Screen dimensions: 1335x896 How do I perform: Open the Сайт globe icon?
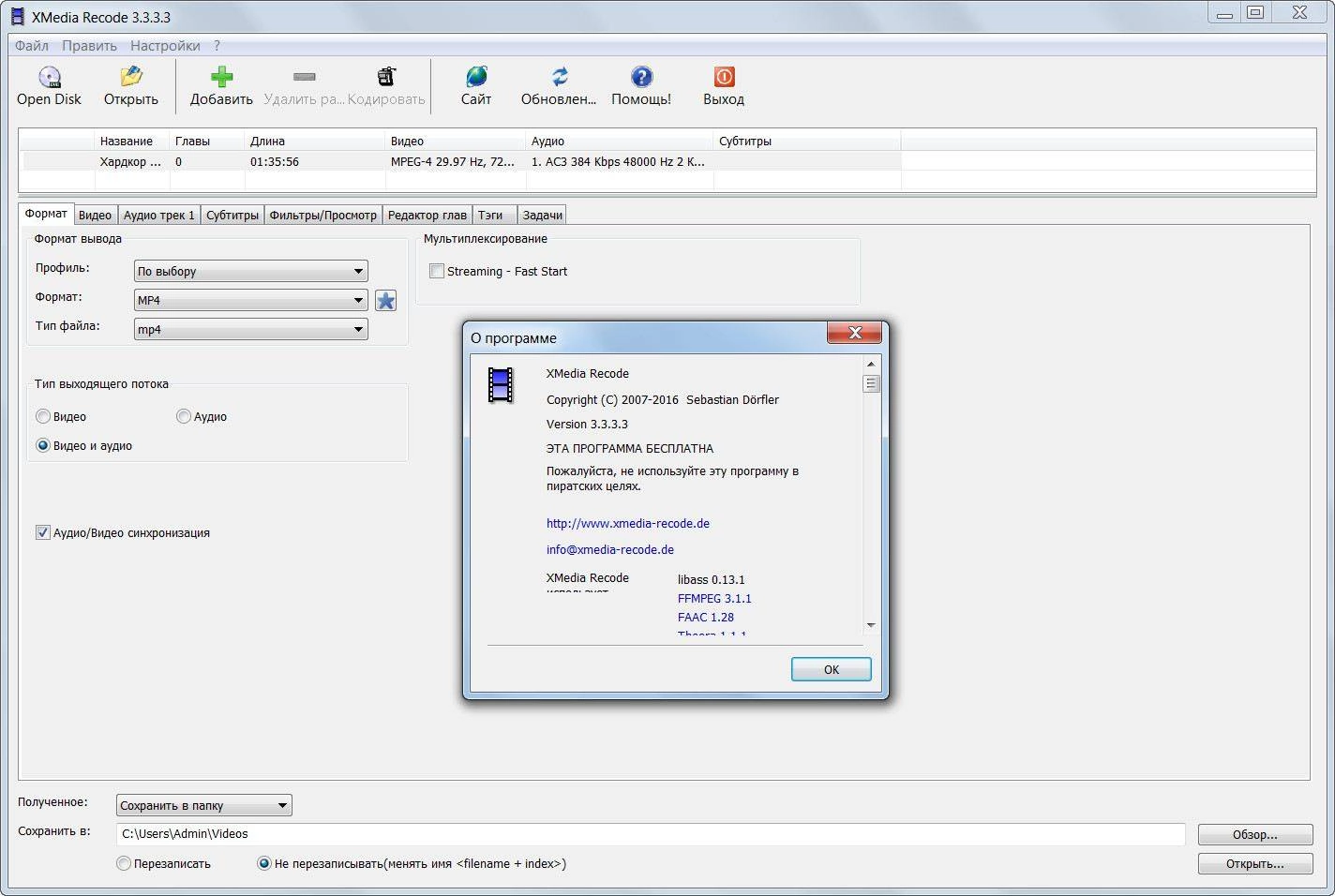click(x=476, y=77)
